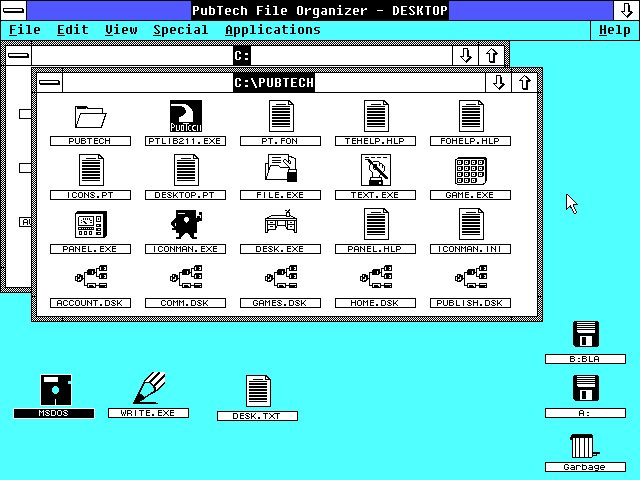Launch TEXT.EXE text editor icon
The image size is (640, 480).
[376, 170]
